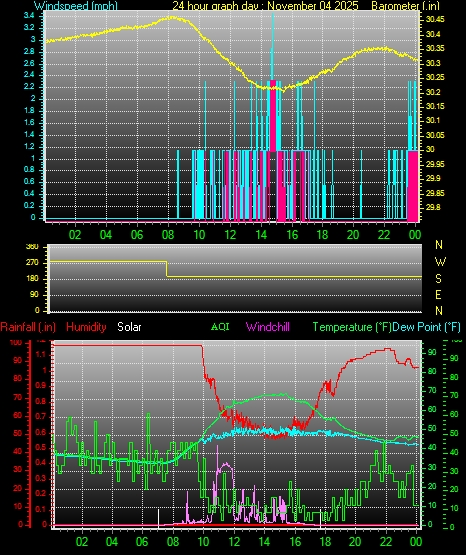Click the 0.7 rainfall scale value

click(x=41, y=416)
